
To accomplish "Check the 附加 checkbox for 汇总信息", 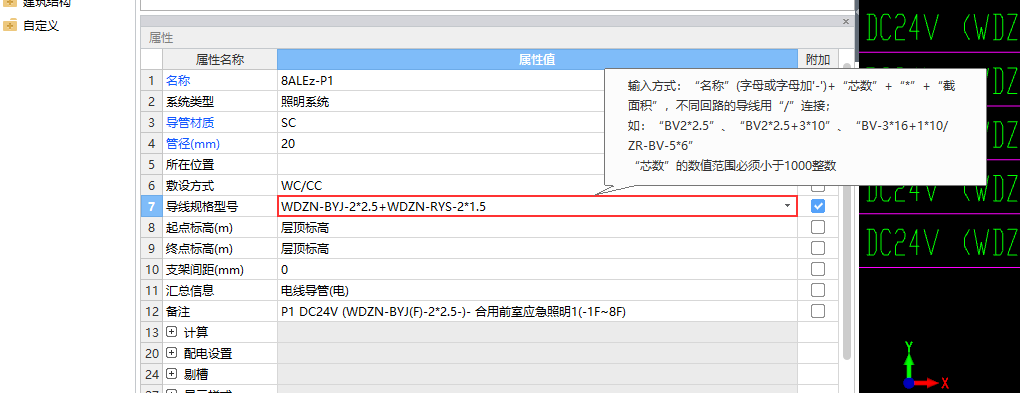I will pos(818,290).
